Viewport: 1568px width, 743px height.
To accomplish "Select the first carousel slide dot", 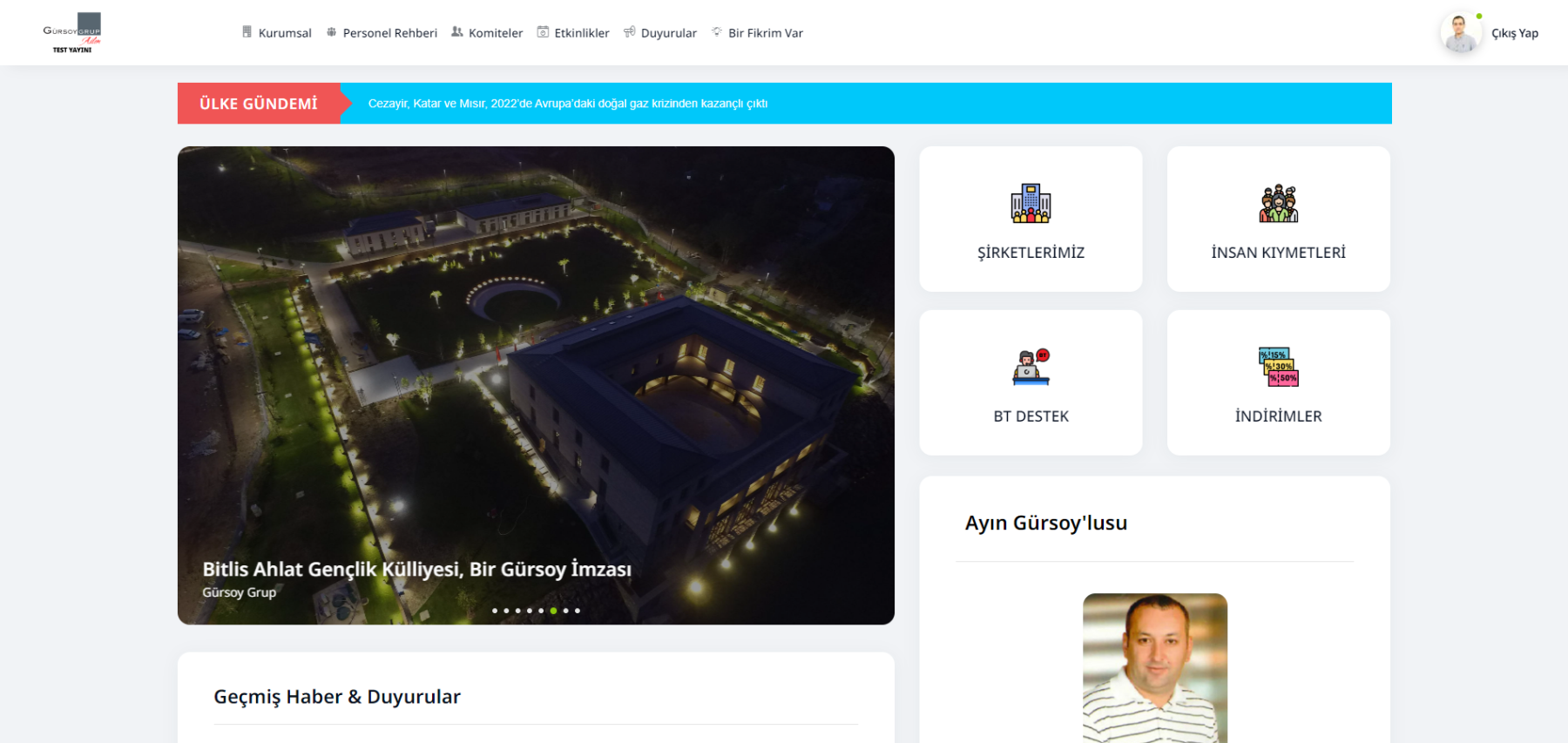I will point(495,611).
